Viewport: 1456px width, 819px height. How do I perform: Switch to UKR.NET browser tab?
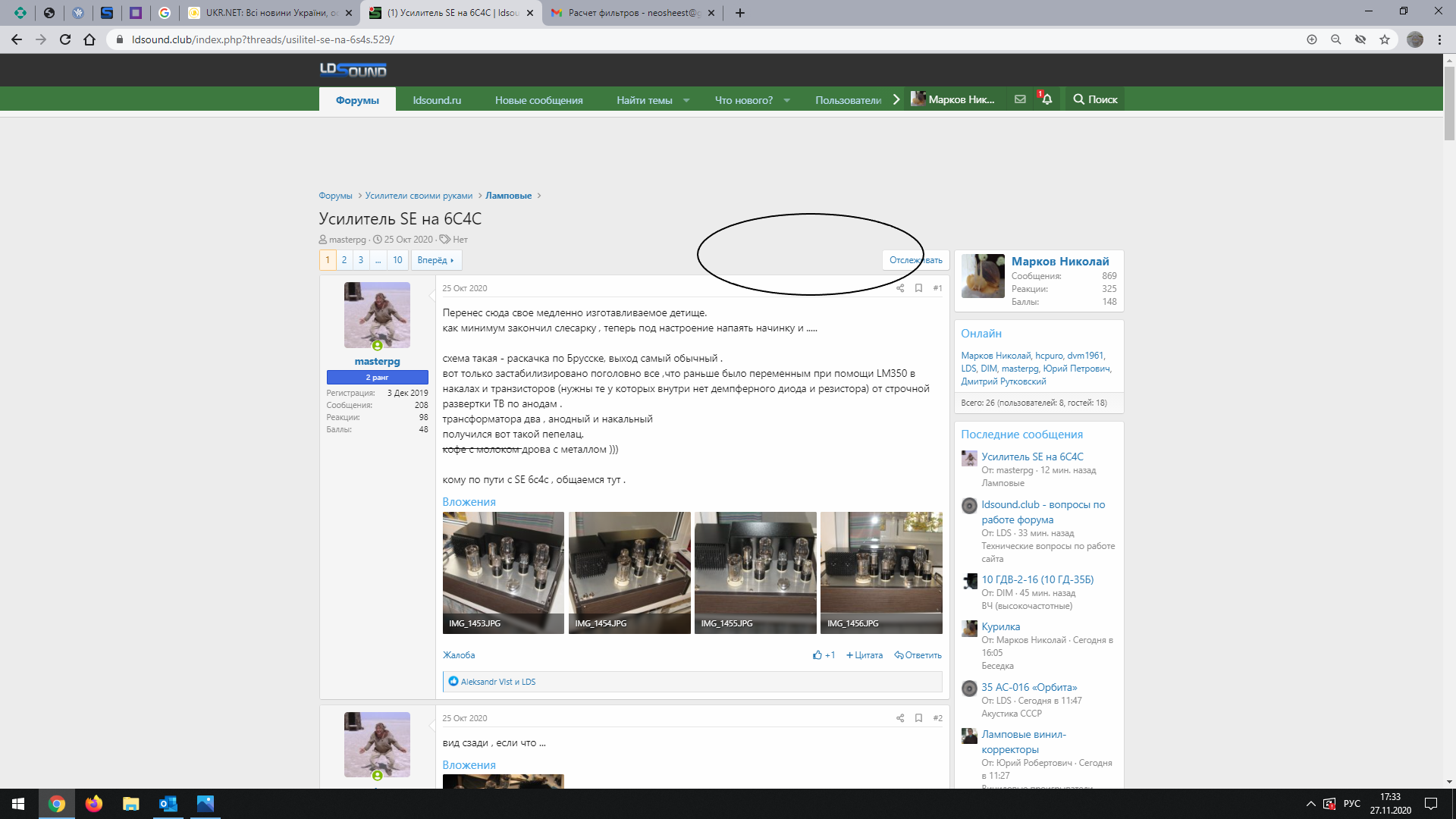coord(270,13)
